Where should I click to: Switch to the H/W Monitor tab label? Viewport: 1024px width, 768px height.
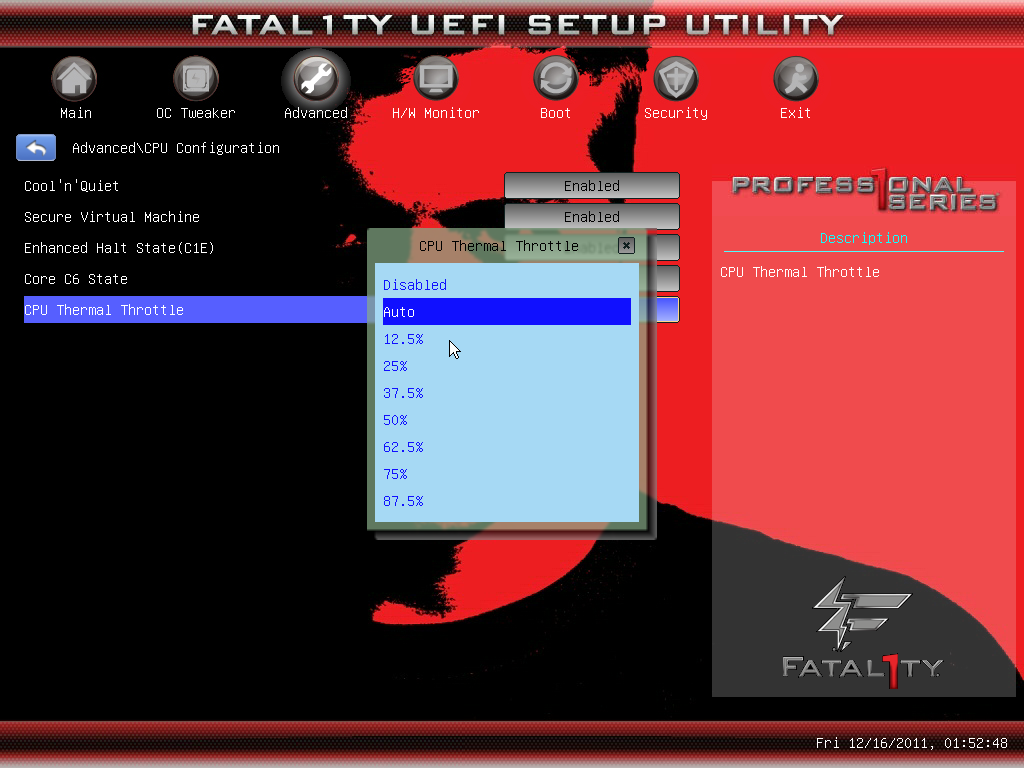pos(436,113)
